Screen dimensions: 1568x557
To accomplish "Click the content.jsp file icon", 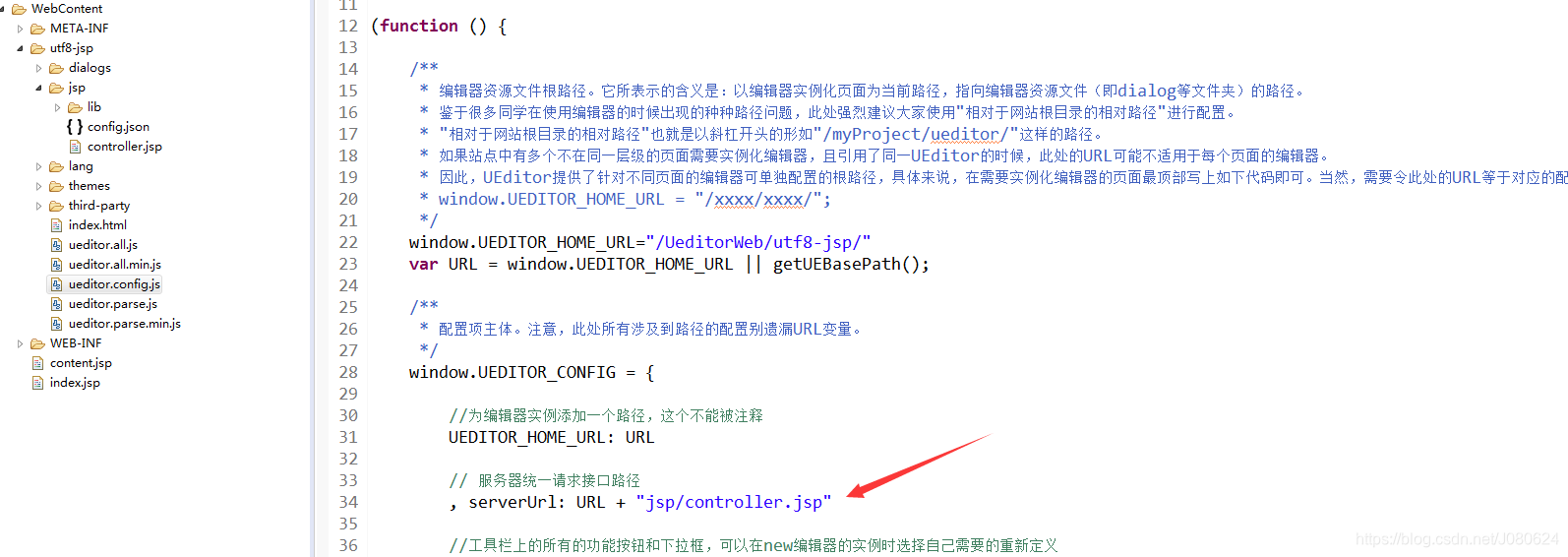I will coord(37,363).
